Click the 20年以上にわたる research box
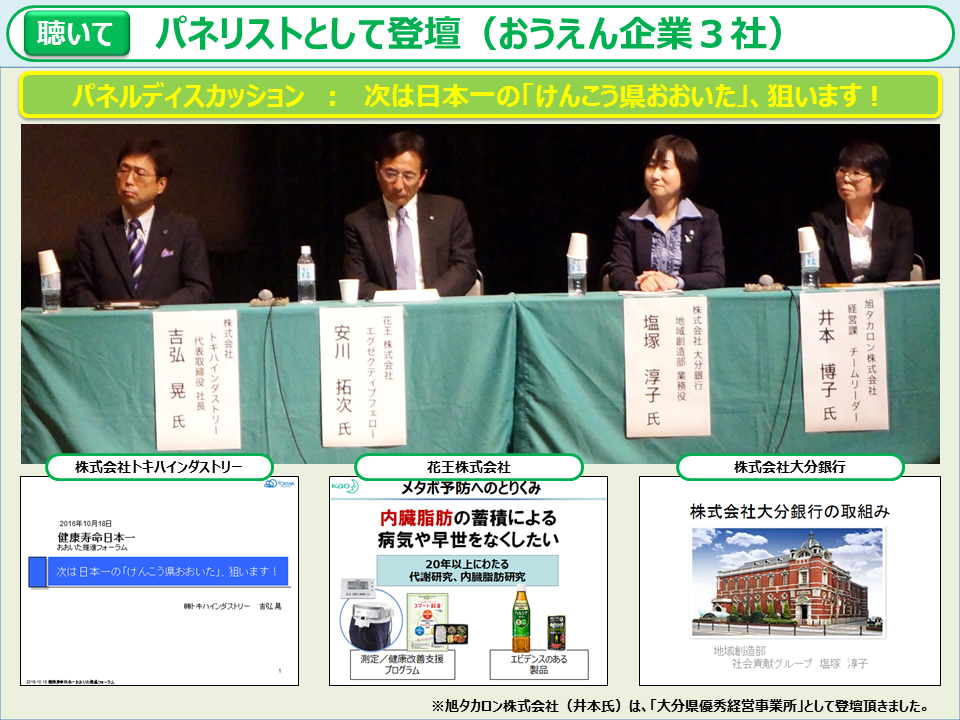The height and width of the screenshot is (720, 960). point(467,570)
